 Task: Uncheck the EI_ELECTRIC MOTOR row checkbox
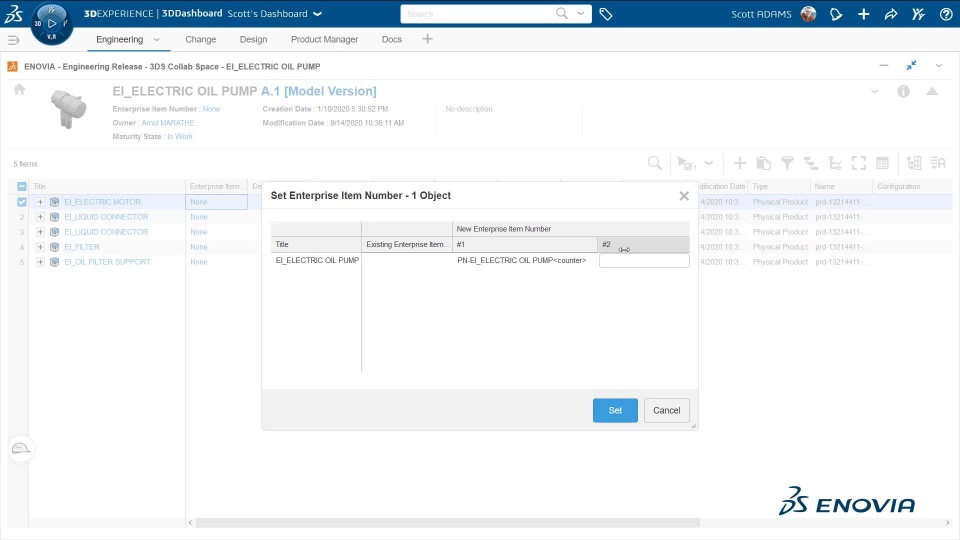click(21, 201)
